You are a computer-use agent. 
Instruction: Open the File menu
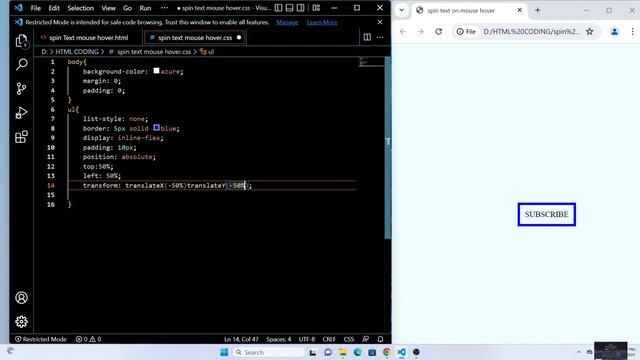[x=36, y=8]
